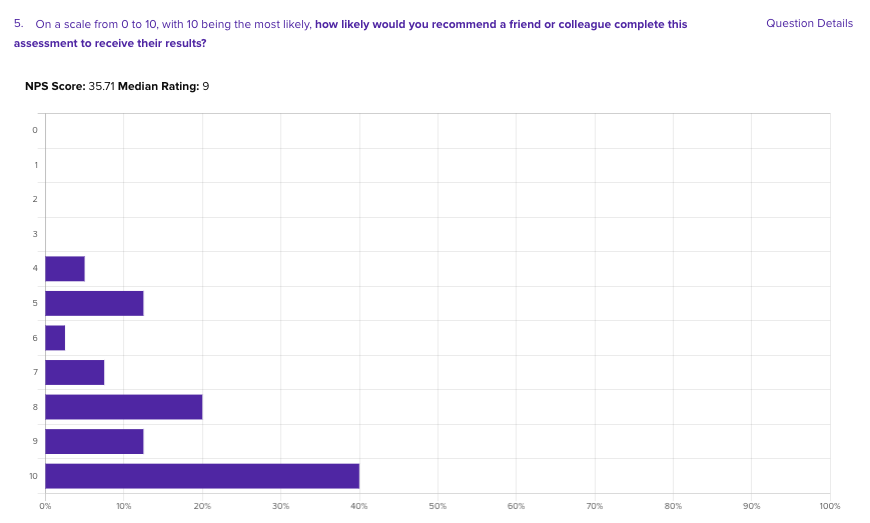Image resolution: width=870 pixels, height=523 pixels.
Task: Click the bold question text about recommending
Action: click(500, 24)
